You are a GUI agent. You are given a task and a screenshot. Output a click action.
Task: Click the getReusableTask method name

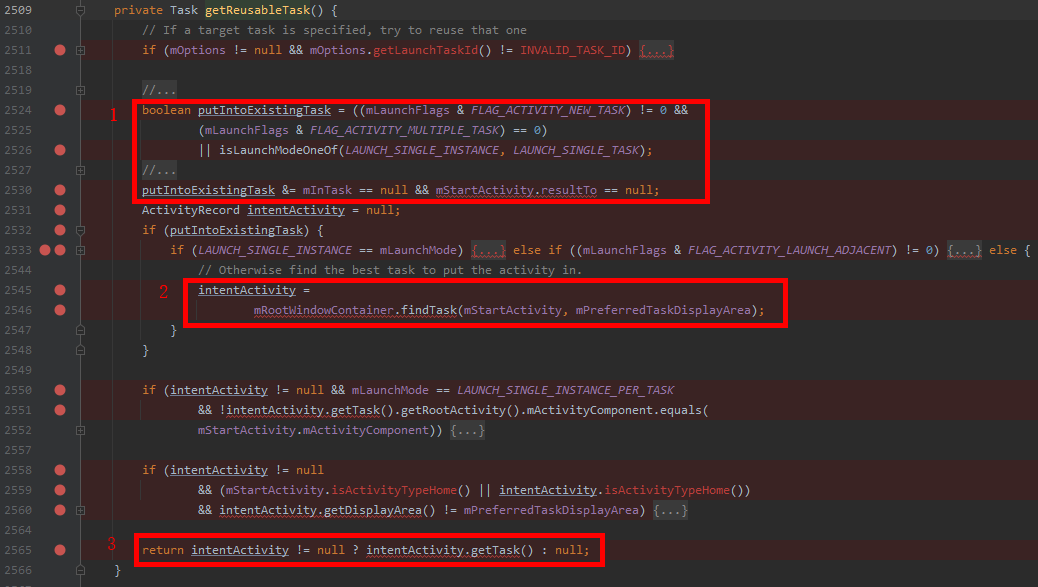tap(258, 10)
